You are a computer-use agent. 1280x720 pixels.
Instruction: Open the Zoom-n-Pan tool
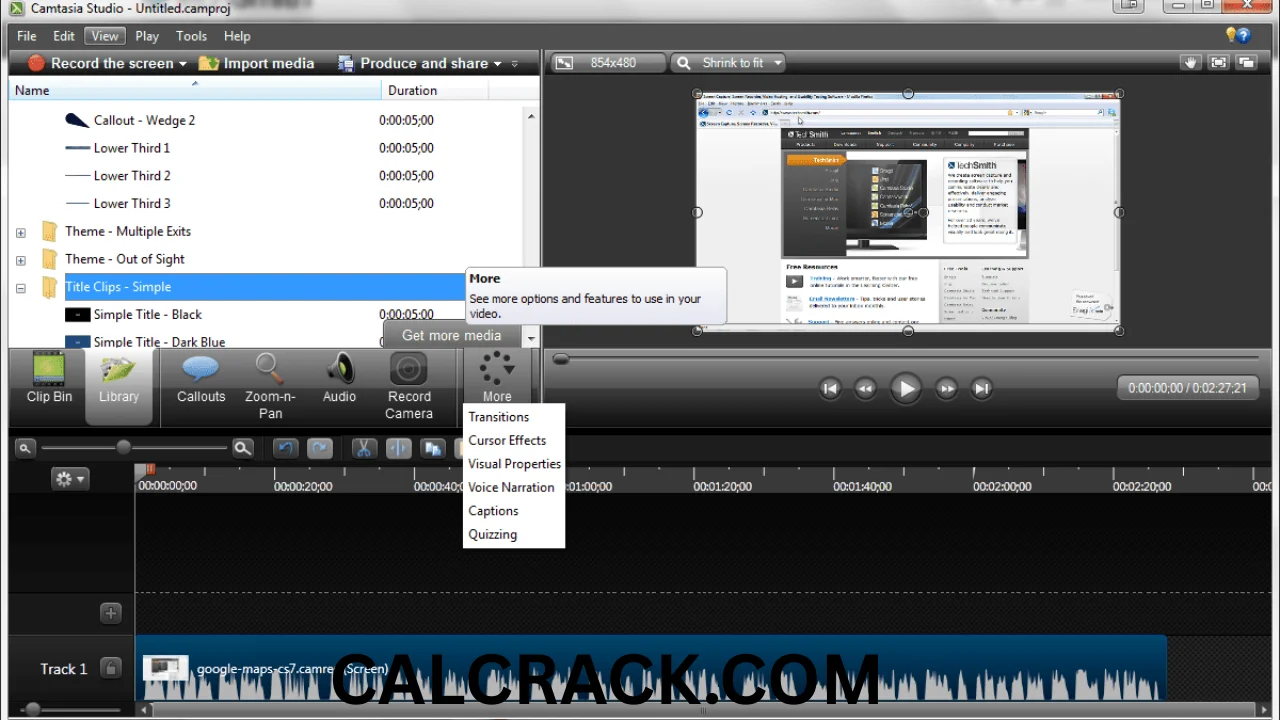coord(270,386)
